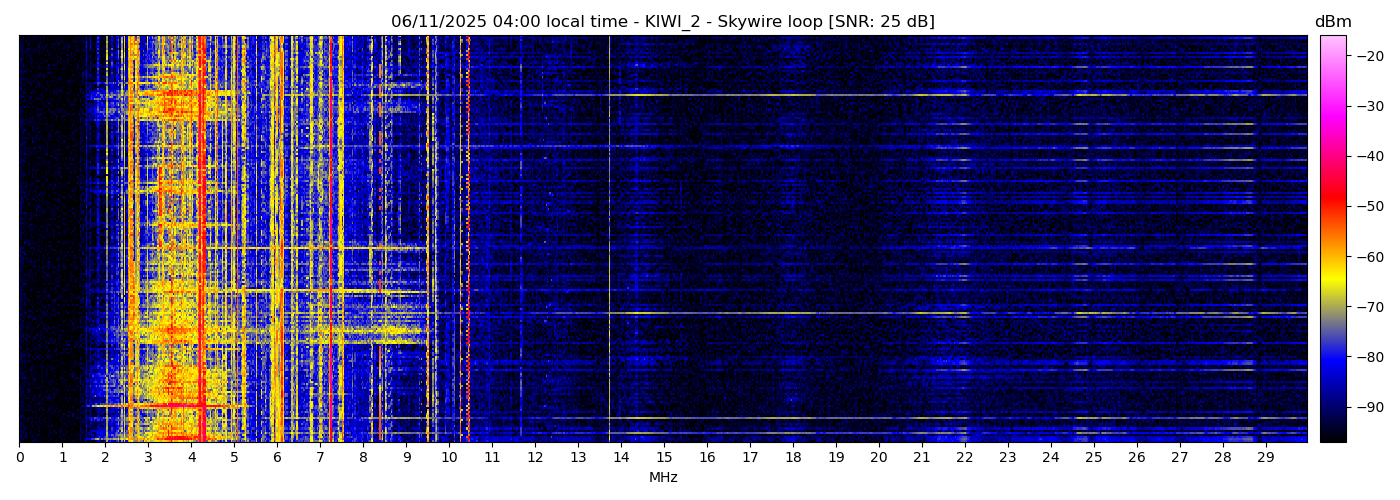The height and width of the screenshot is (500, 1400).
Task: Click the red region of the colorbar
Action: tap(1332, 200)
